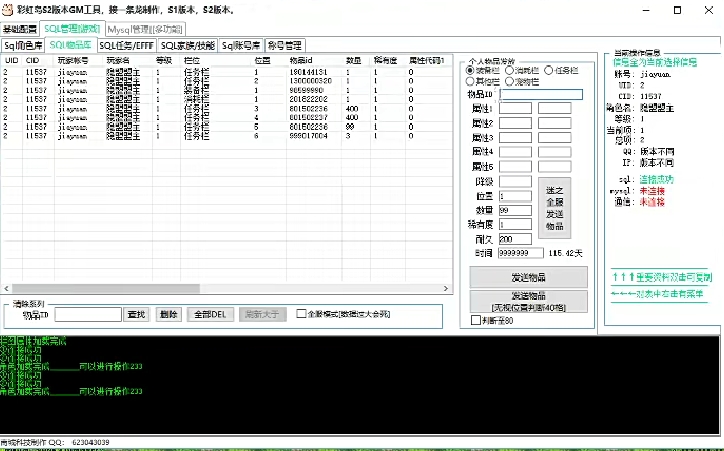Select the row with item id 801502237
The image size is (724, 451).
coord(226,118)
